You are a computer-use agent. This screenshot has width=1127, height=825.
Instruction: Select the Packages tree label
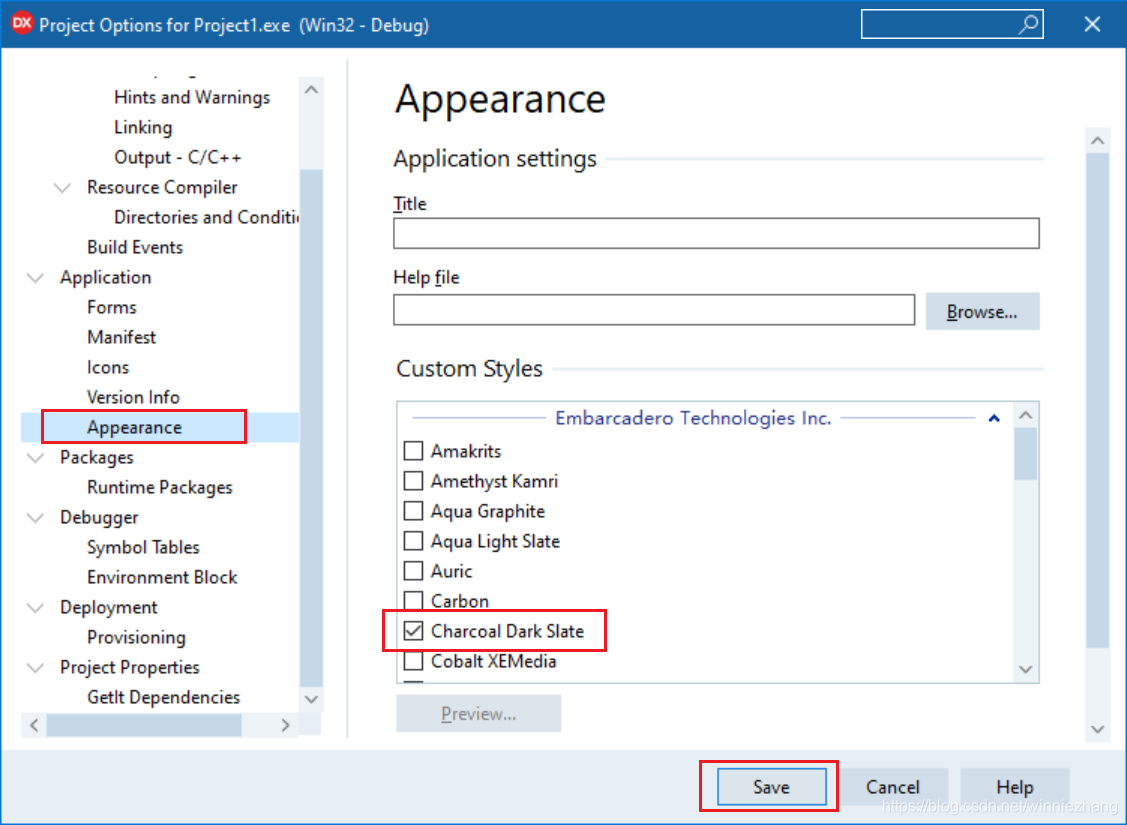[96, 457]
